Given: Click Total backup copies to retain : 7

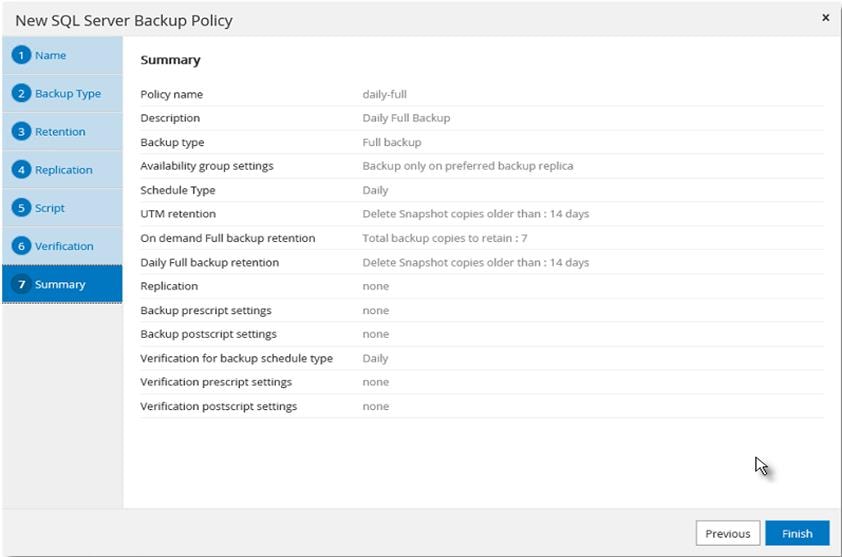Looking at the screenshot, I should tap(445, 238).
